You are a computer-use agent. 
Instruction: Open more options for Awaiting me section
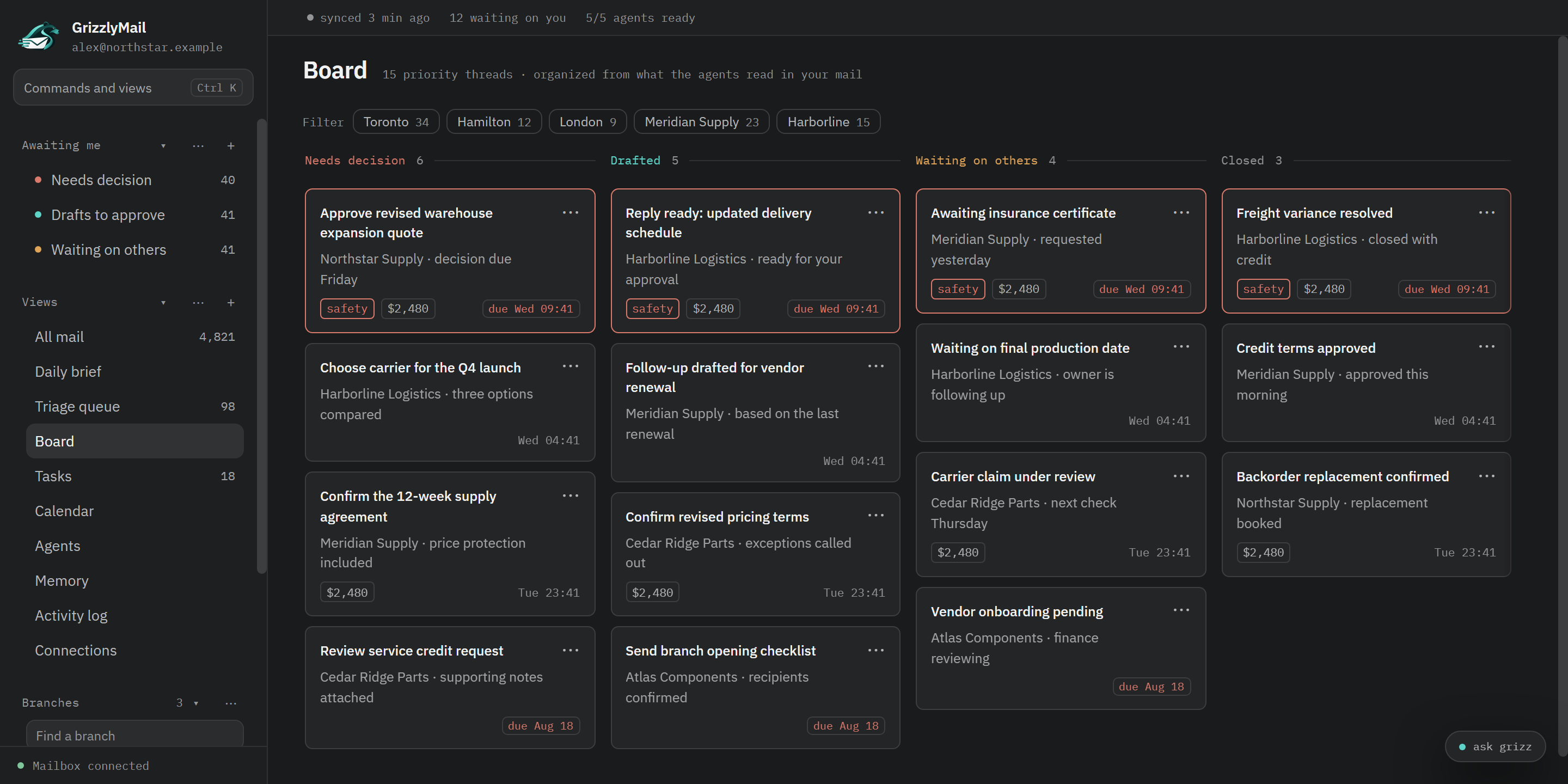coord(198,145)
